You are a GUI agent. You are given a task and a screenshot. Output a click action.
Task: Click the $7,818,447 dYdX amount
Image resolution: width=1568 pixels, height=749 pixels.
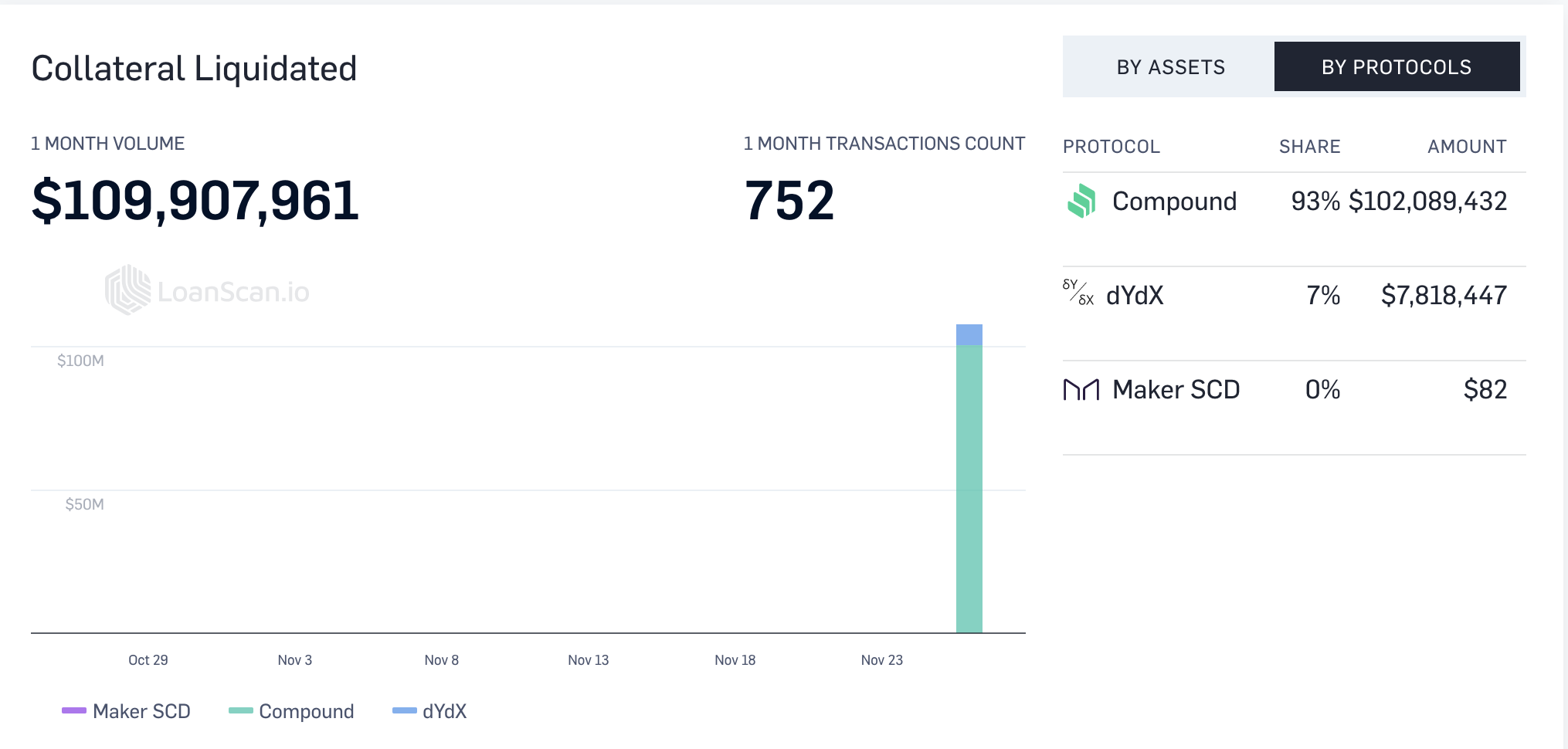(1444, 295)
